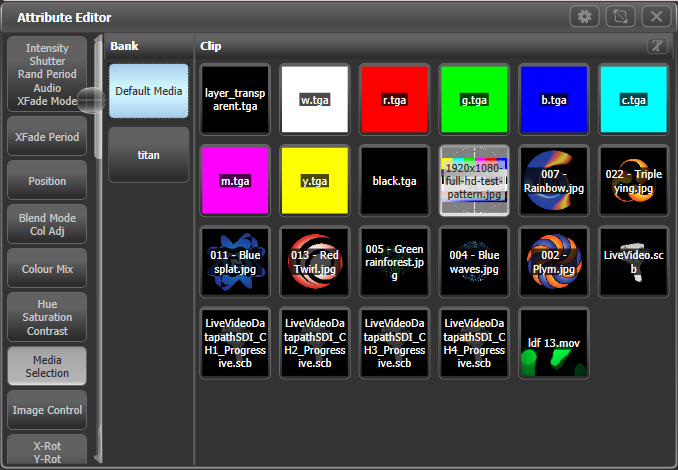Select the LiveVideoDatapathSDI_CH3_Progressive.scb clip
The width and height of the screenshot is (678, 470).
394,343
